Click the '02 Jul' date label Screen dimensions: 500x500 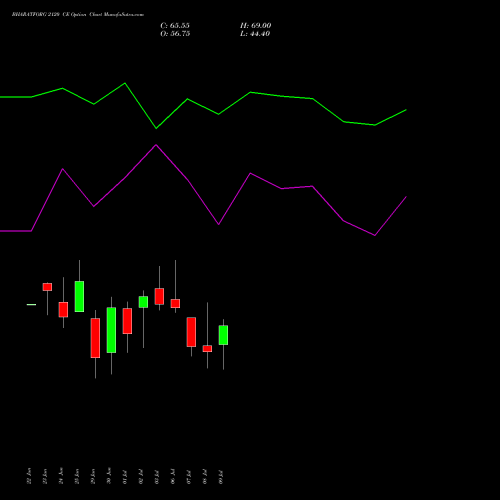point(141,477)
